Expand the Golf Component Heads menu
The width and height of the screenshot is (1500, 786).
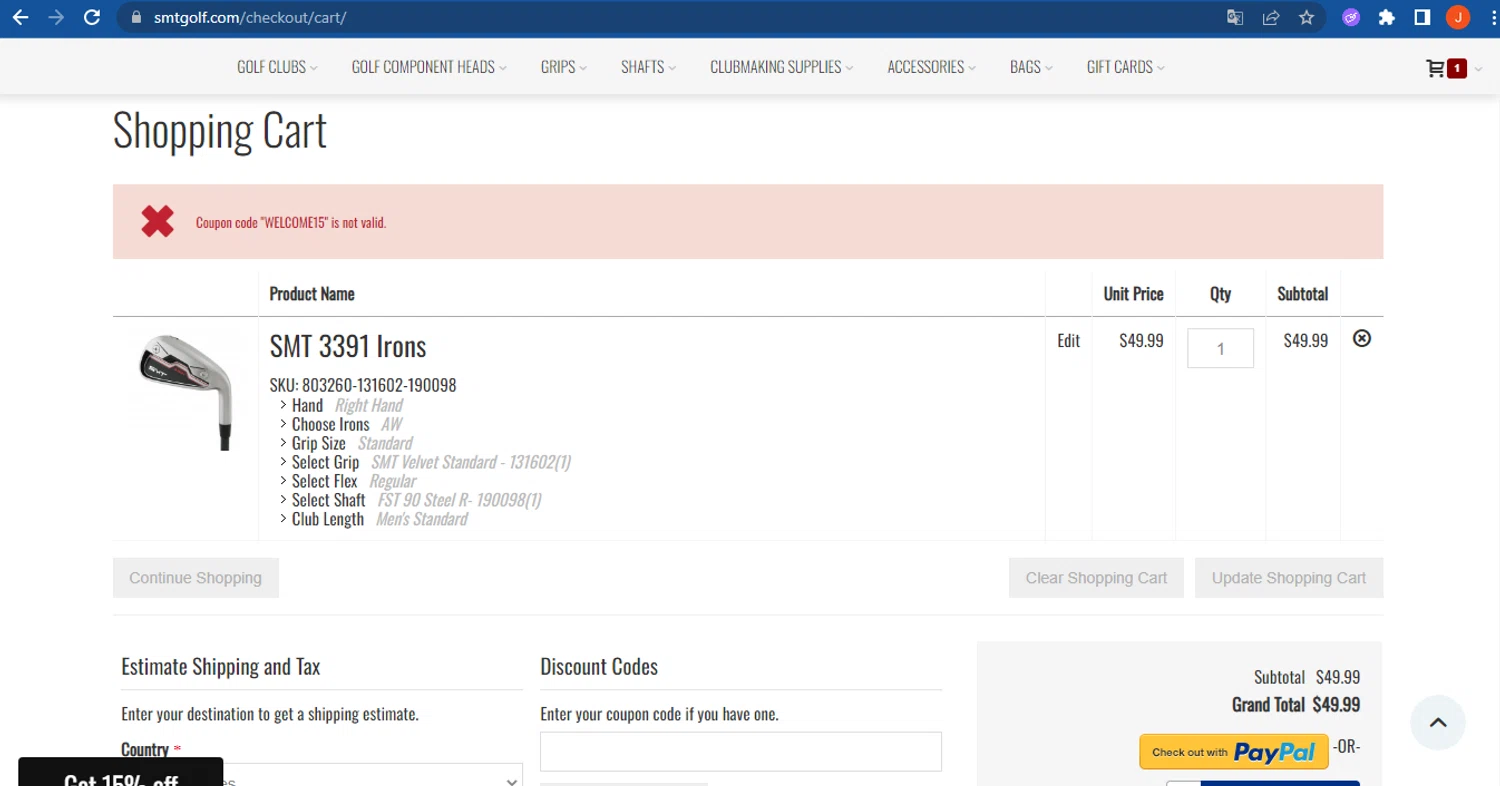pos(429,67)
